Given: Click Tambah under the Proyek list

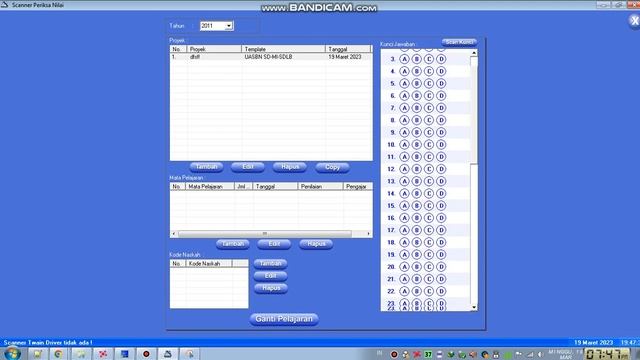Looking at the screenshot, I should coord(206,167).
